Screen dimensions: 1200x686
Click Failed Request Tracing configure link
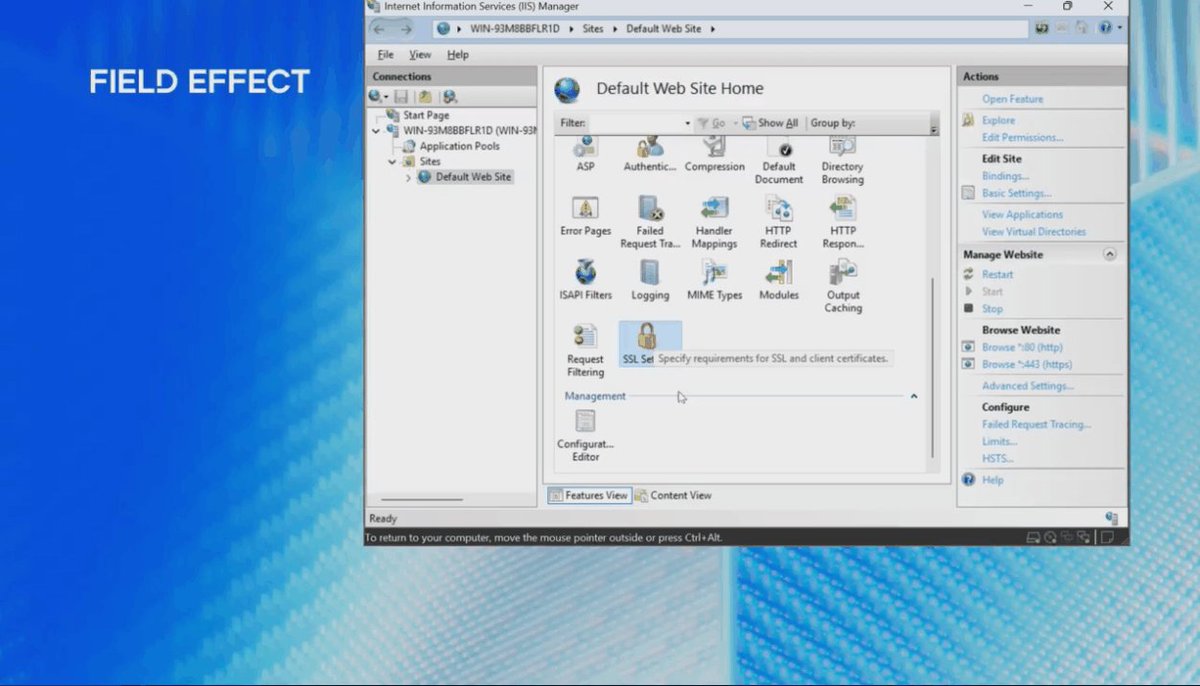[1036, 424]
